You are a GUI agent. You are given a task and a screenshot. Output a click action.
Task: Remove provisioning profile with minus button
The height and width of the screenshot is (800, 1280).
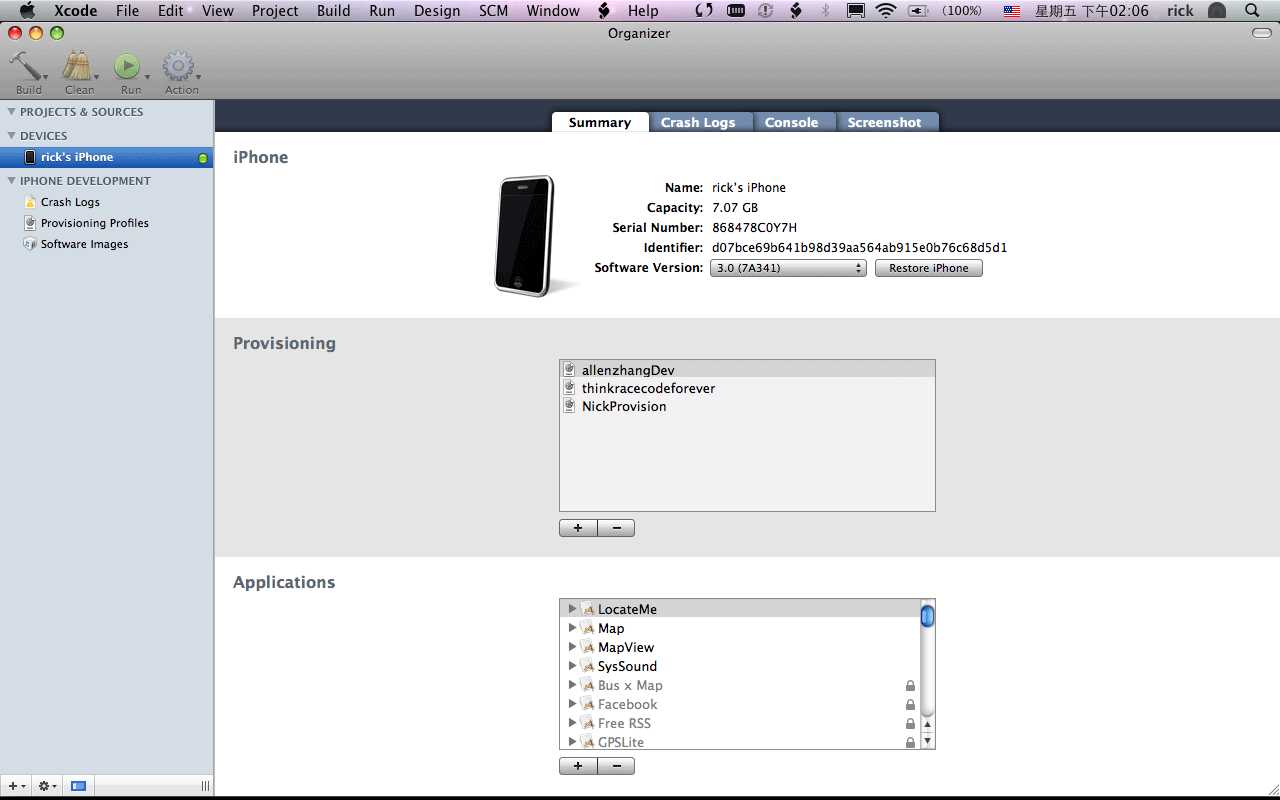(x=616, y=528)
